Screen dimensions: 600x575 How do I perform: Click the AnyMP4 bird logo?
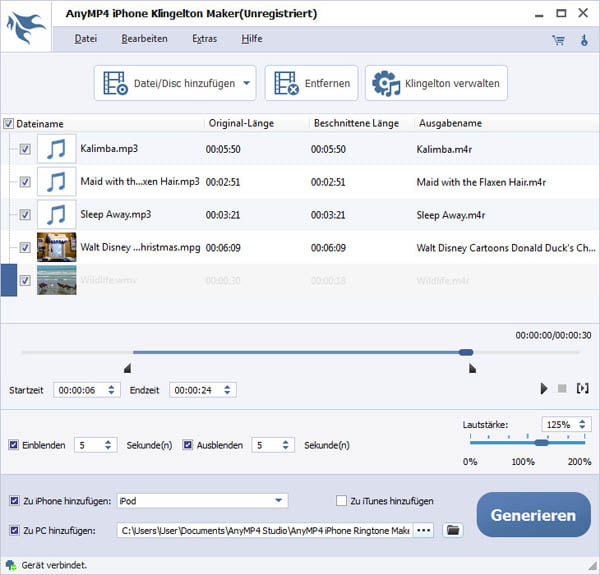point(26,27)
